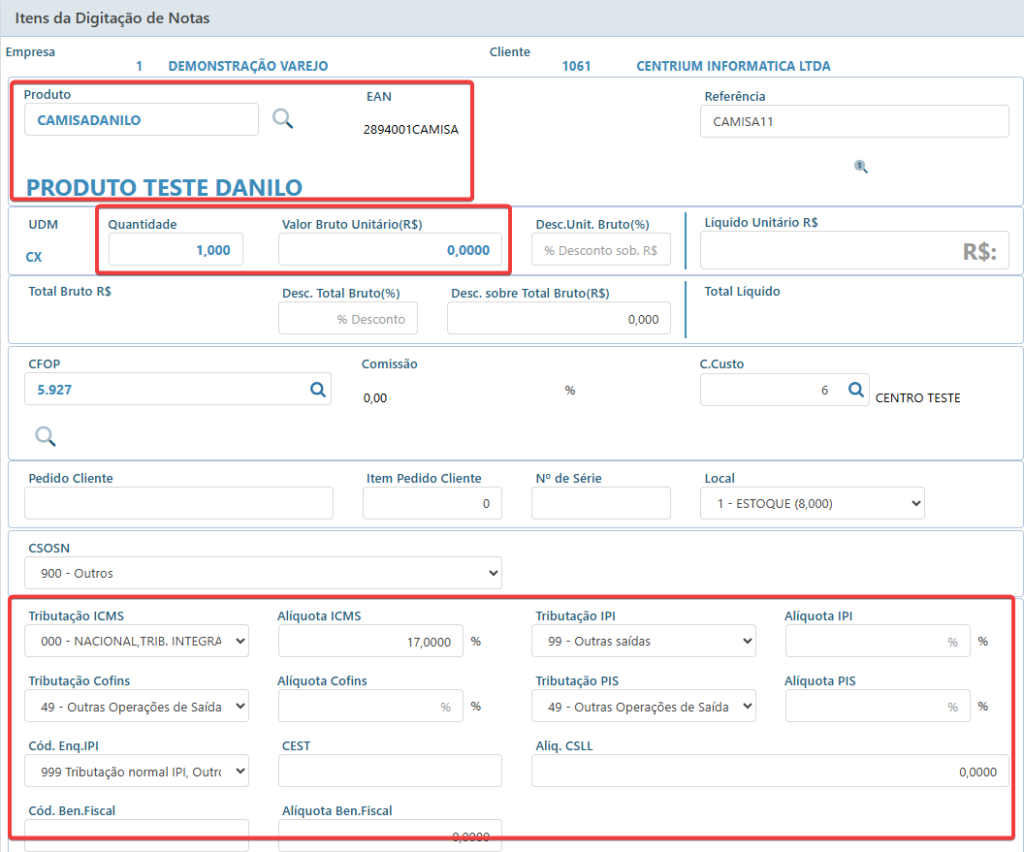The height and width of the screenshot is (852, 1024).
Task: Click the small search icon under Referência
Action: [x=861, y=166]
